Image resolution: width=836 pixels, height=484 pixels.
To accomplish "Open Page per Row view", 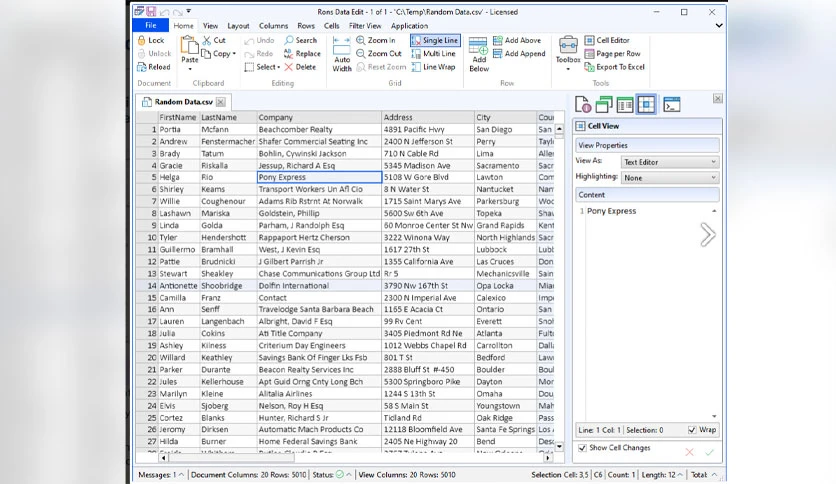I will click(613, 53).
